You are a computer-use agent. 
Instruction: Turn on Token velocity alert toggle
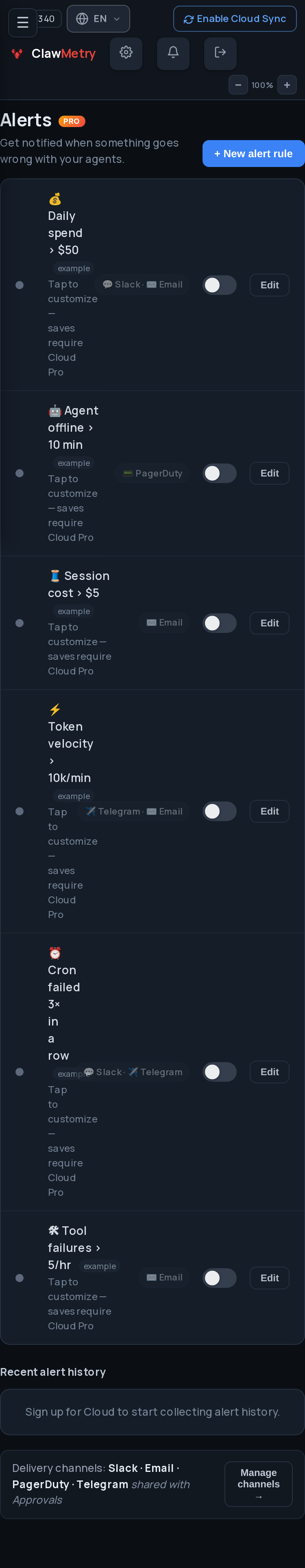(x=219, y=811)
